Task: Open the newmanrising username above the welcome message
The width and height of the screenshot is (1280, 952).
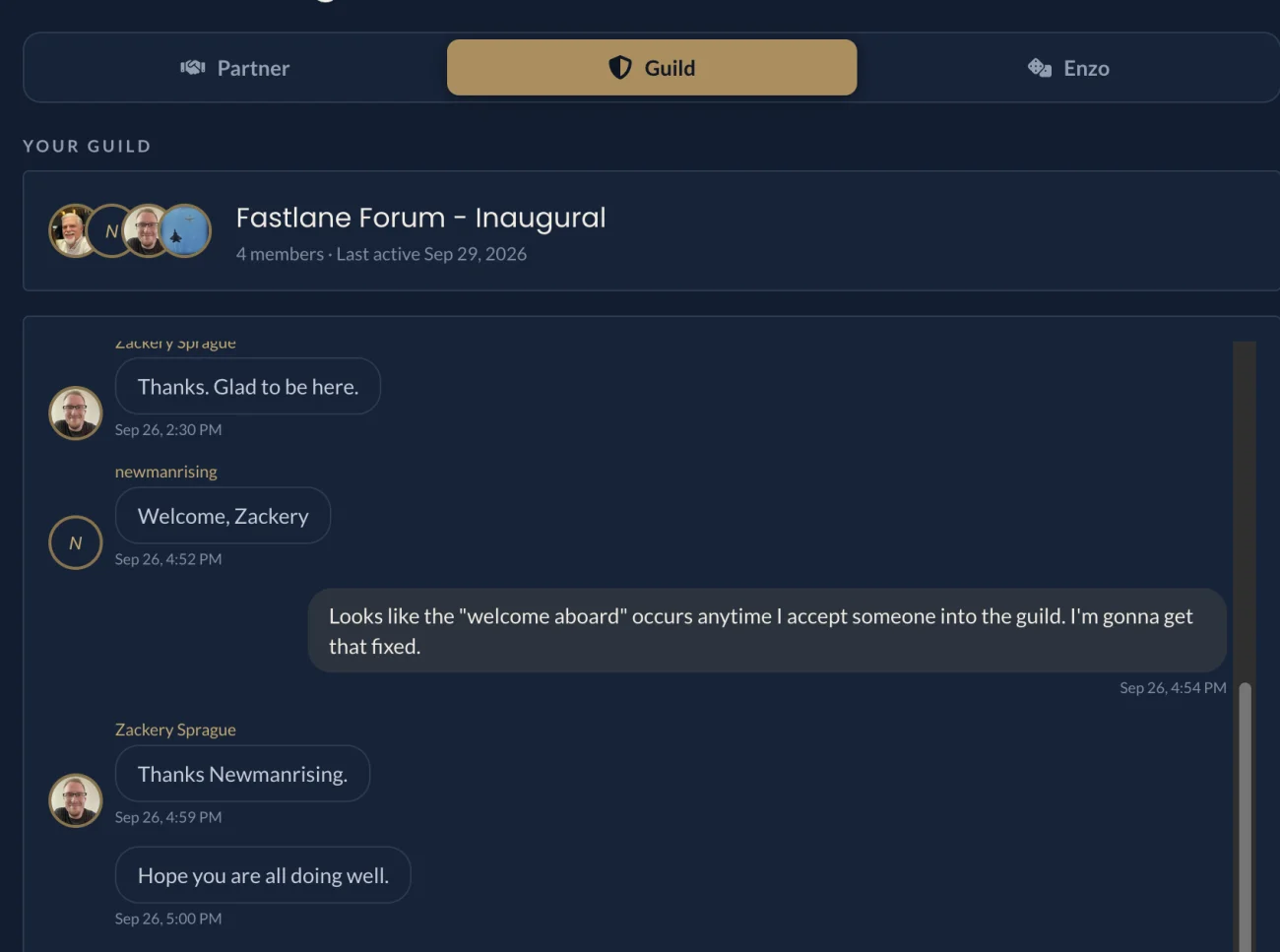Action: [x=166, y=473]
